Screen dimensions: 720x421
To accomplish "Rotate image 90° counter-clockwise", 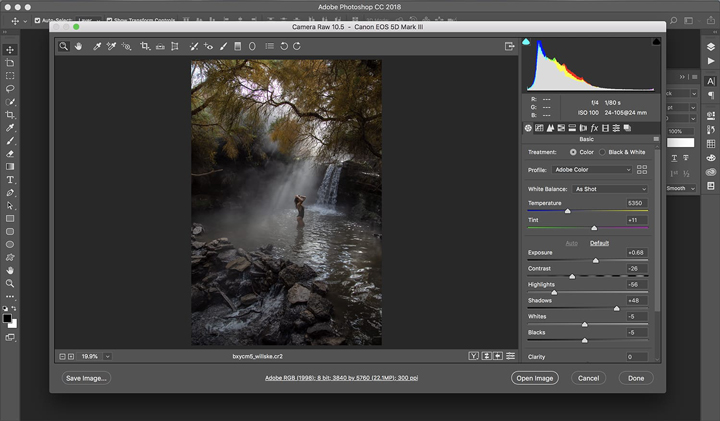I will click(284, 46).
